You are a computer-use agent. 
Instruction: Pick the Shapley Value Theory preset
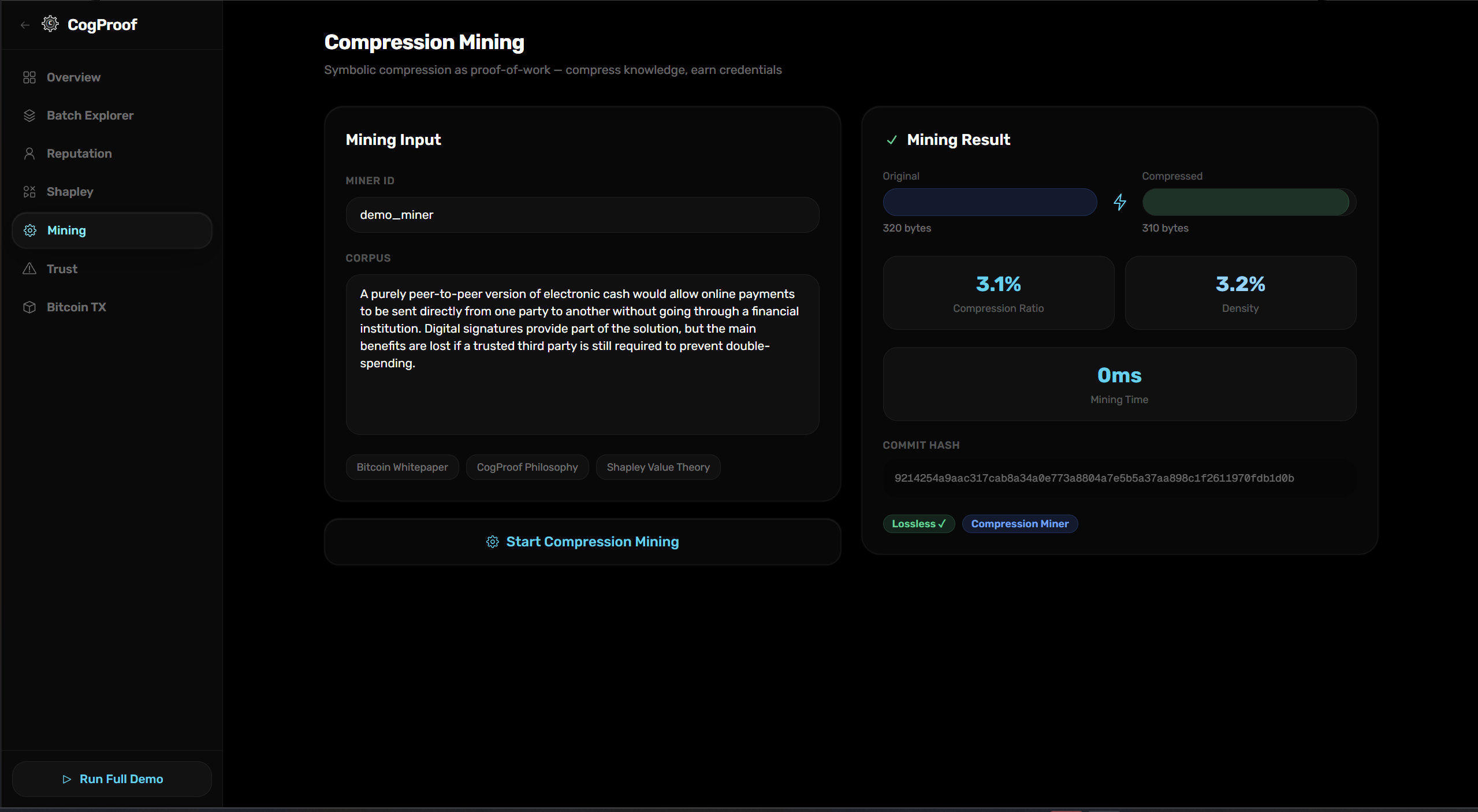click(x=658, y=467)
